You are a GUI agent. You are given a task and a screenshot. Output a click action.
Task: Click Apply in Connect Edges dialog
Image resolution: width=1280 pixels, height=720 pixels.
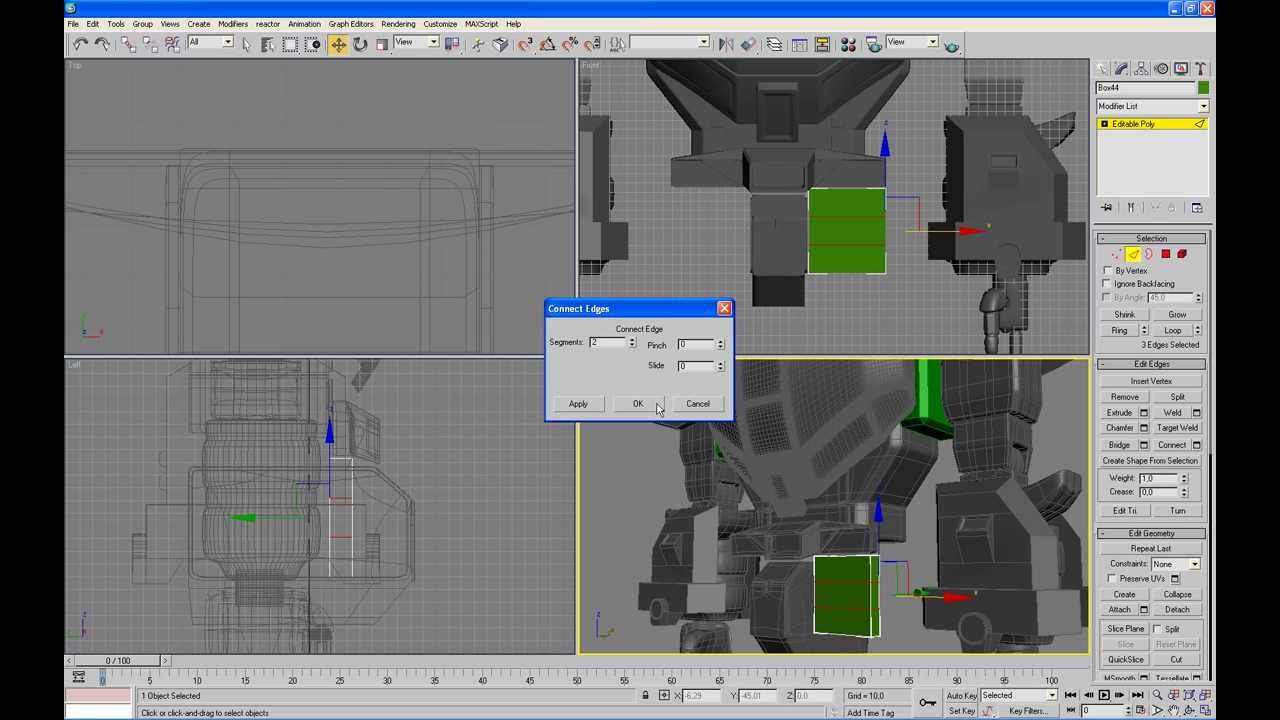pos(578,404)
